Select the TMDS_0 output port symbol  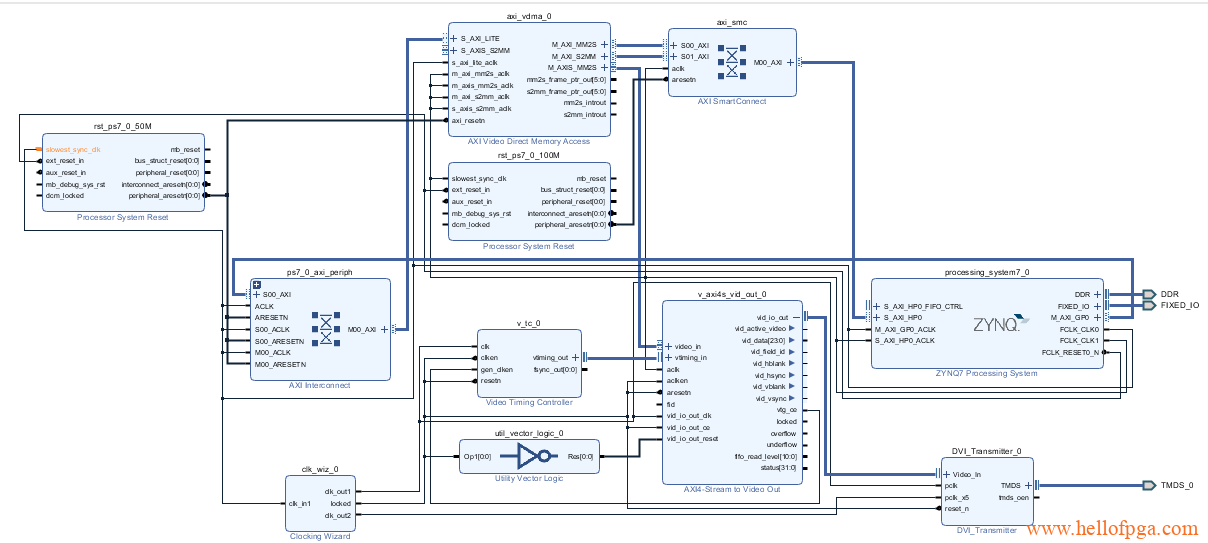click(1148, 485)
